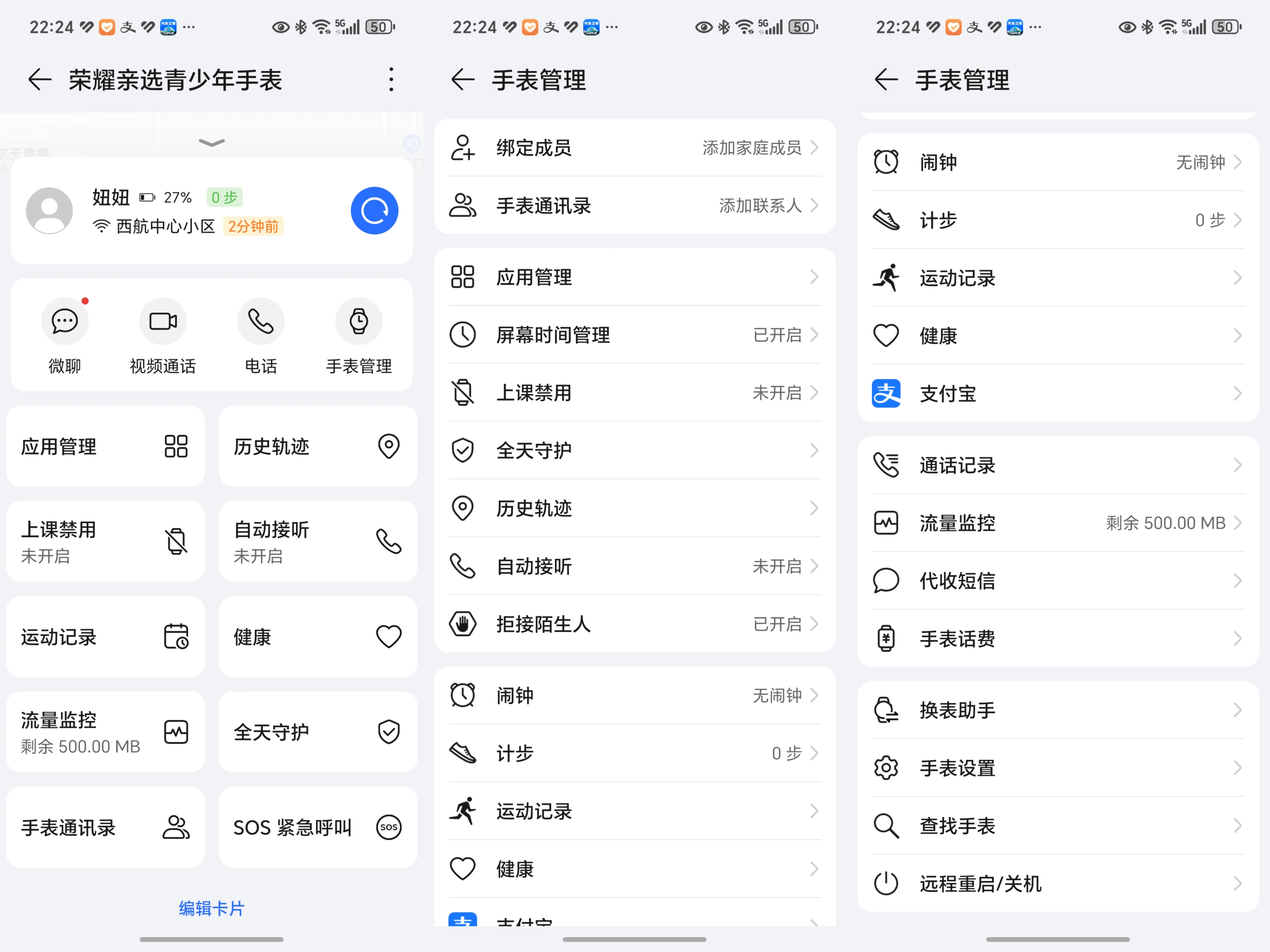Go back from 荣耀亲选青少年手表 screen
The height and width of the screenshot is (952, 1270).
coord(40,79)
